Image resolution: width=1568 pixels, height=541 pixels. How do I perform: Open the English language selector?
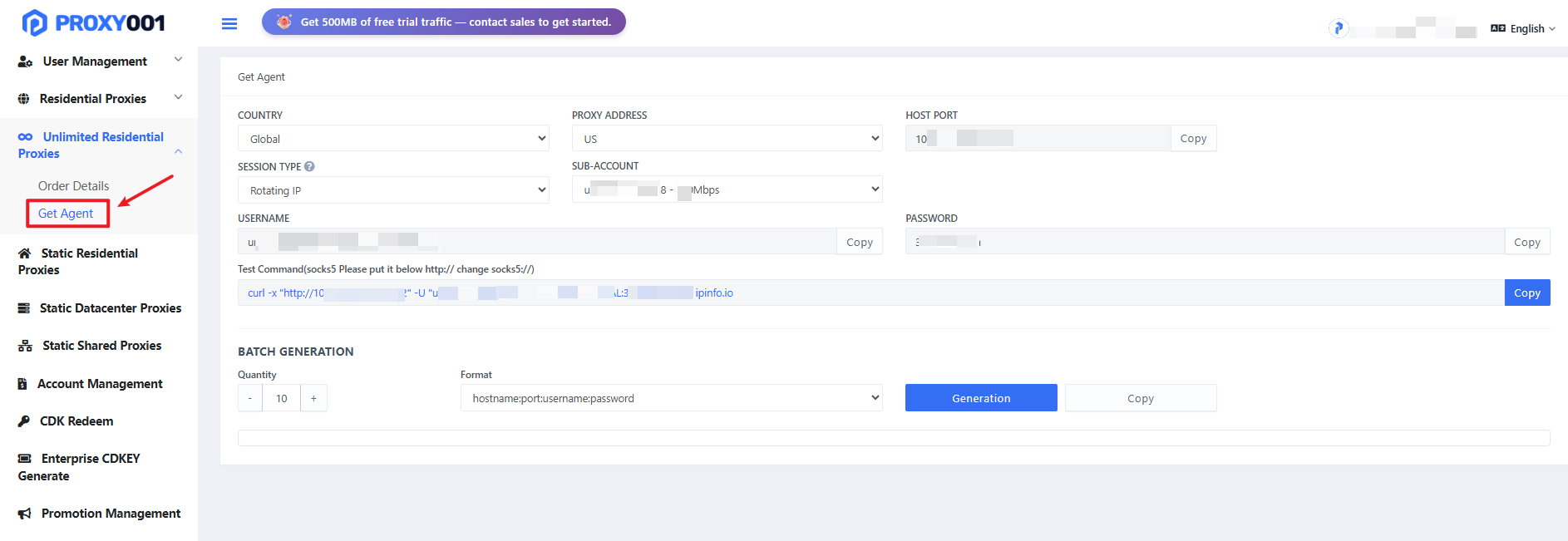(x=1523, y=28)
